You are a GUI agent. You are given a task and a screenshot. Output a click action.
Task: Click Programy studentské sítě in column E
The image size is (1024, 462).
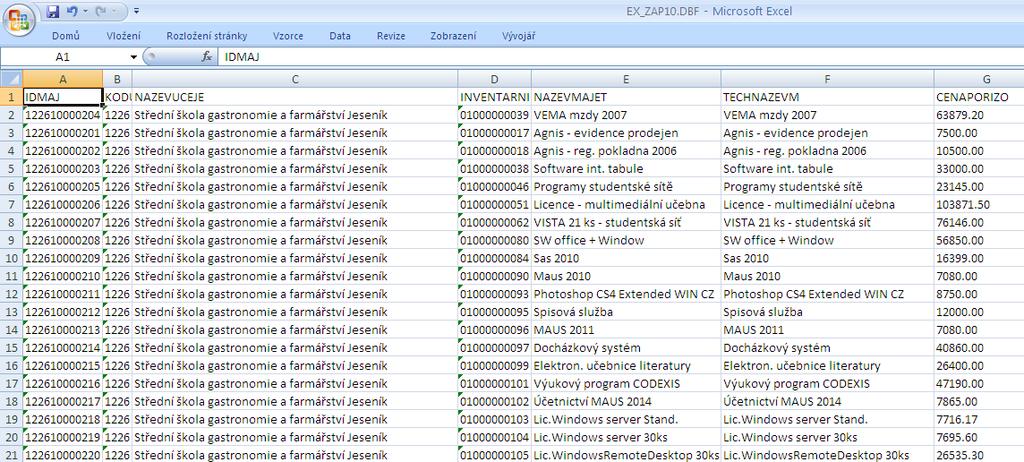click(626, 186)
